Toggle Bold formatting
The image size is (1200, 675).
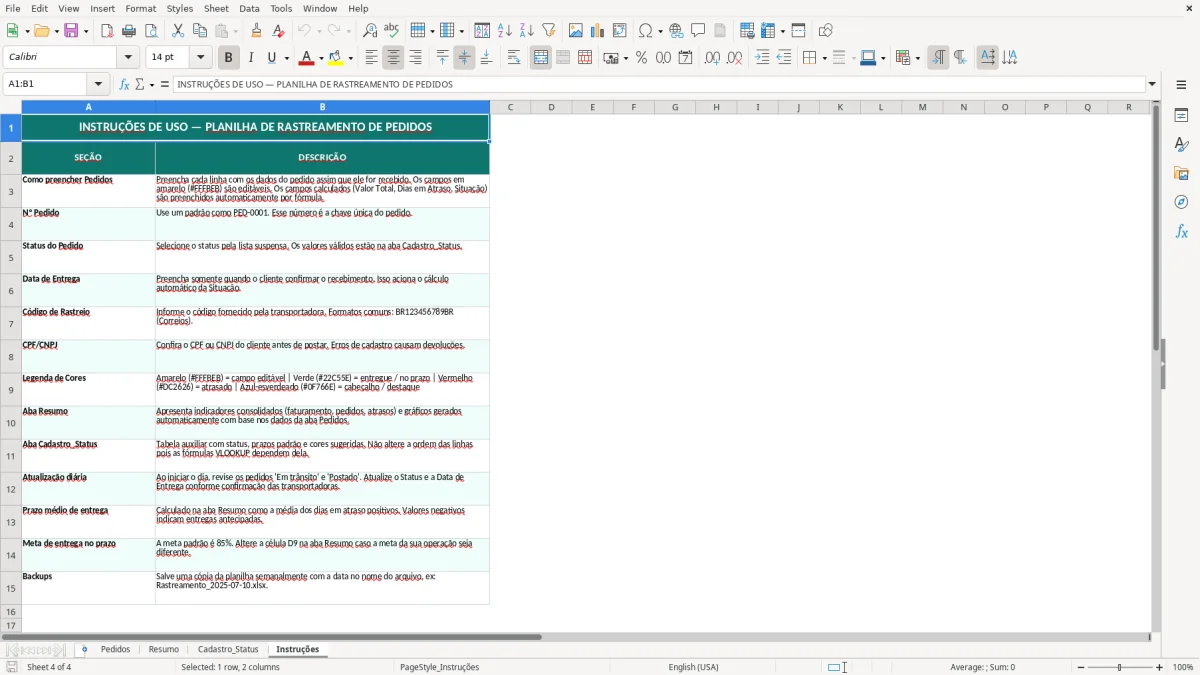tap(228, 58)
